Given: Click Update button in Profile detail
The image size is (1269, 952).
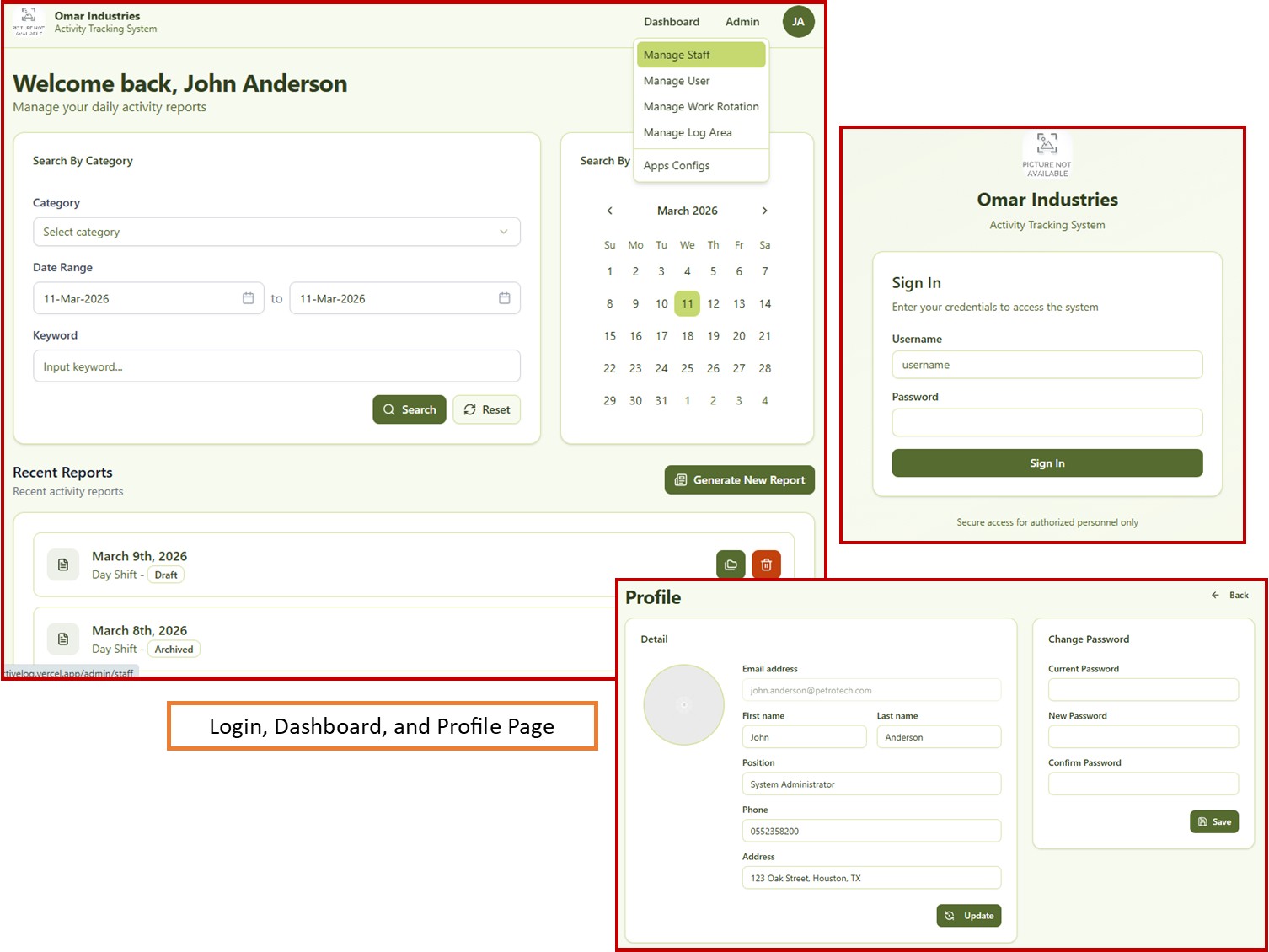Looking at the screenshot, I should (x=968, y=916).
